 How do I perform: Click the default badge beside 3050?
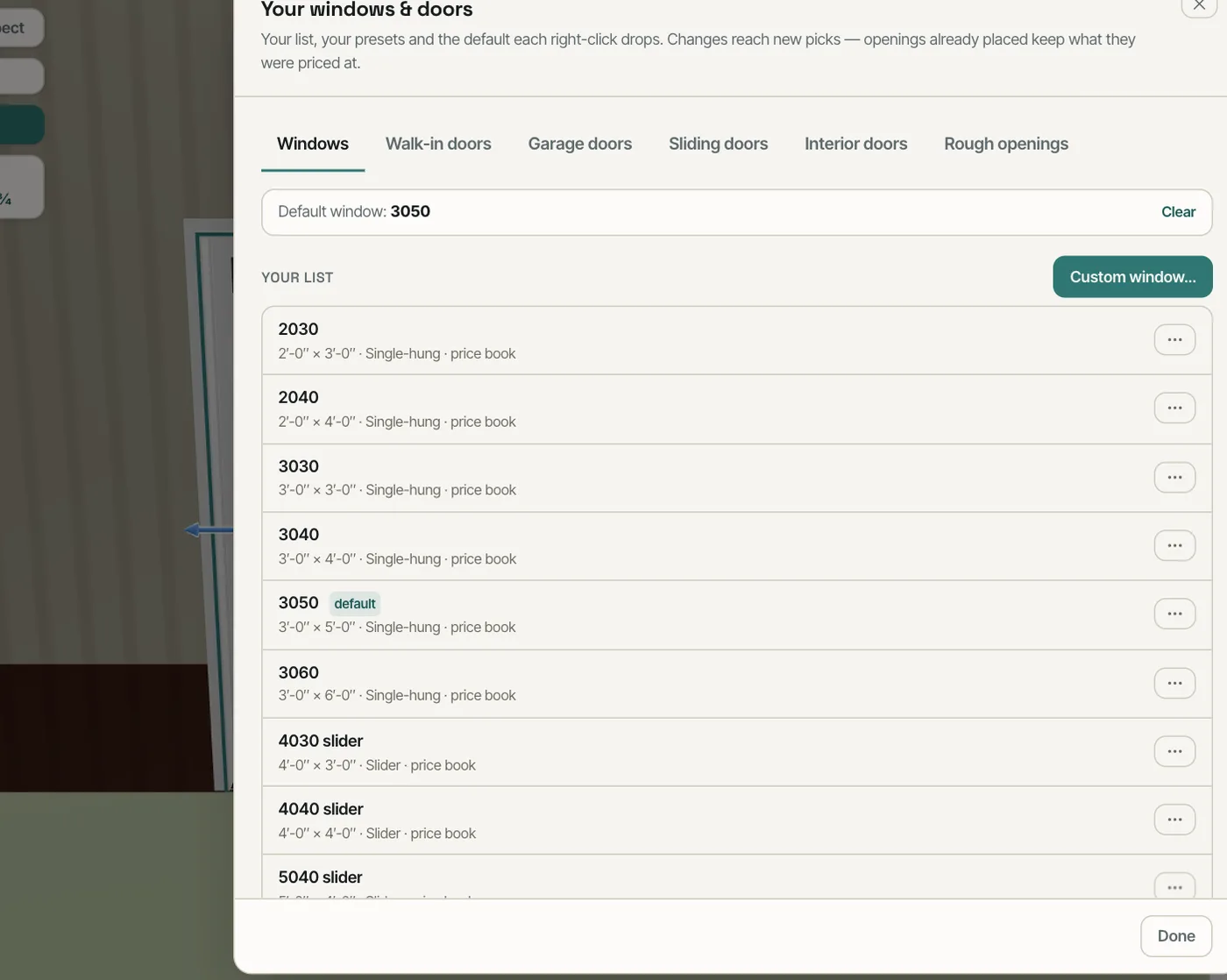point(355,604)
